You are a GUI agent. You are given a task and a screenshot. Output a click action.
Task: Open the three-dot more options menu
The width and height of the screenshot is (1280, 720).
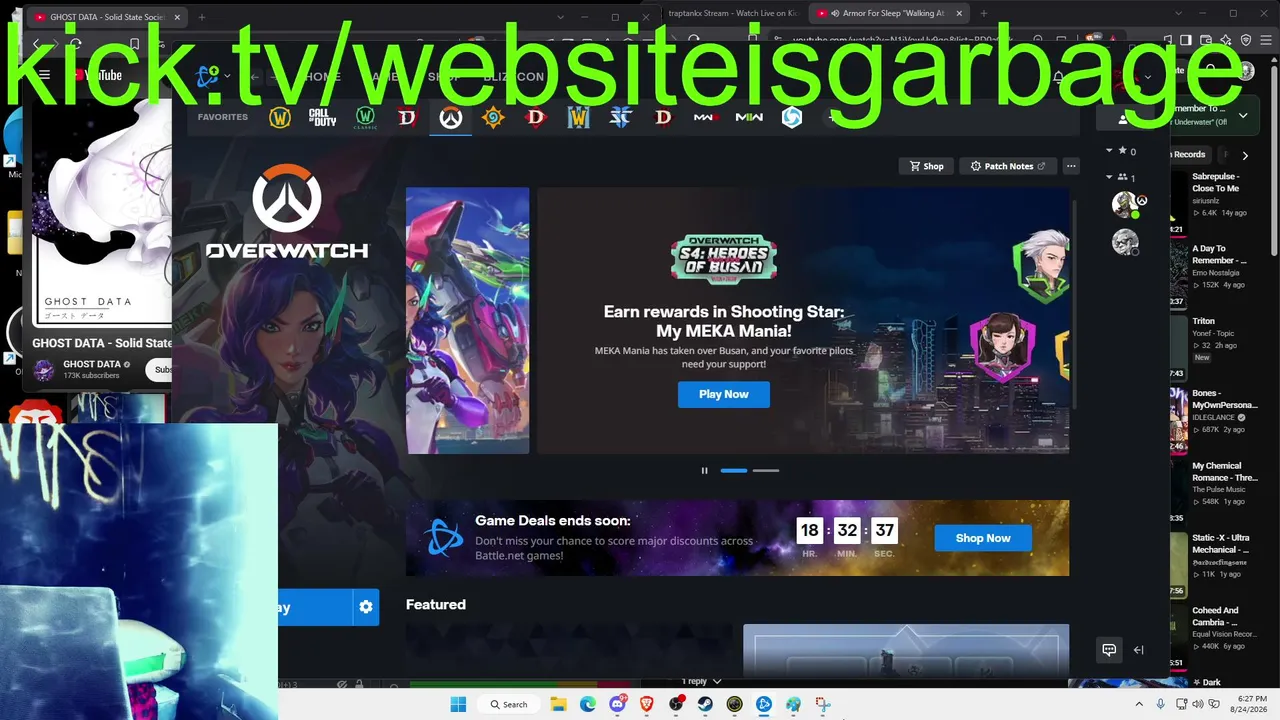[1071, 166]
